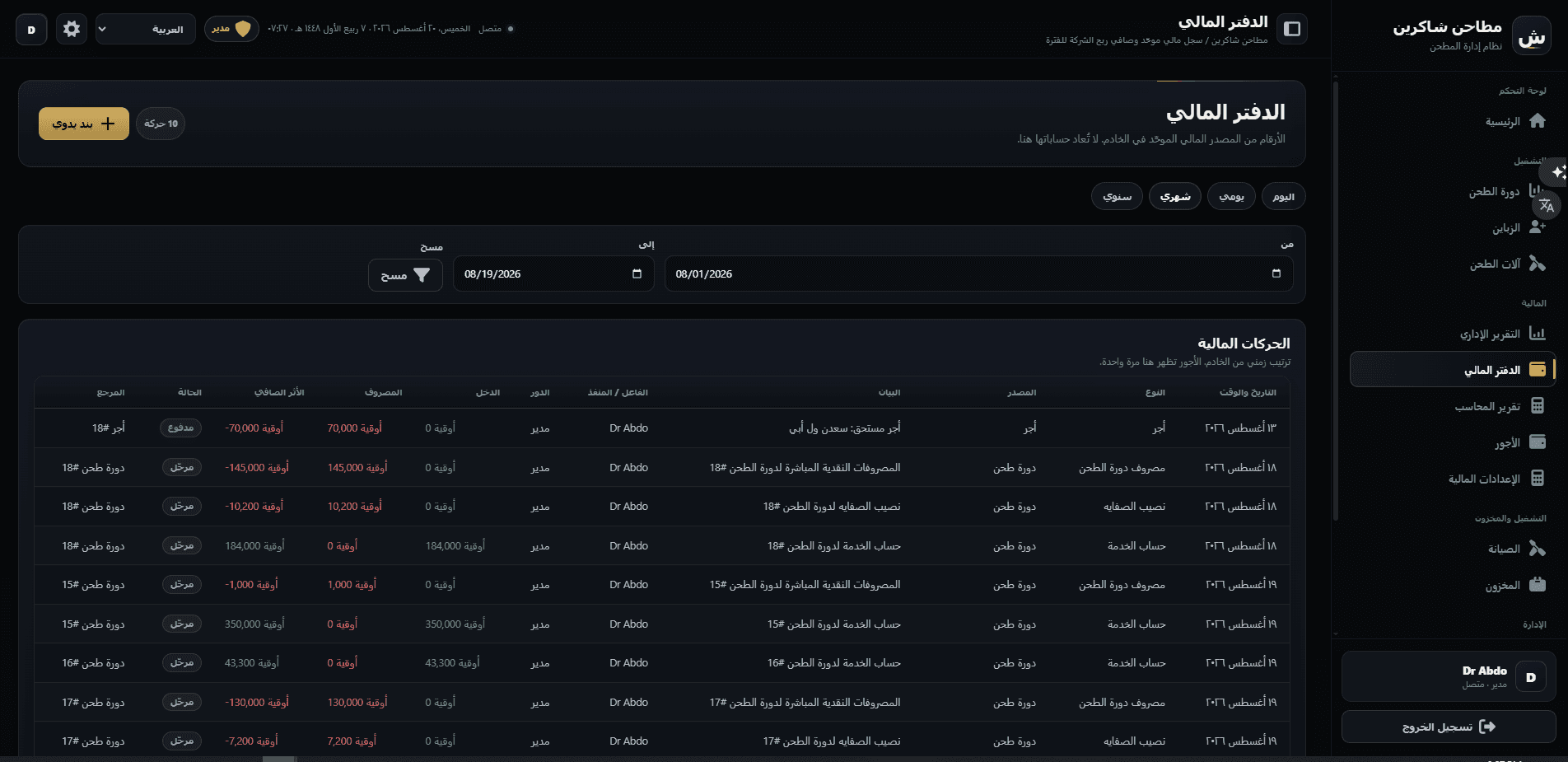This screenshot has width=1568, height=762.
Task: Click the calculator icon next to الإعدادات المالية
Action: pyautogui.click(x=1537, y=479)
